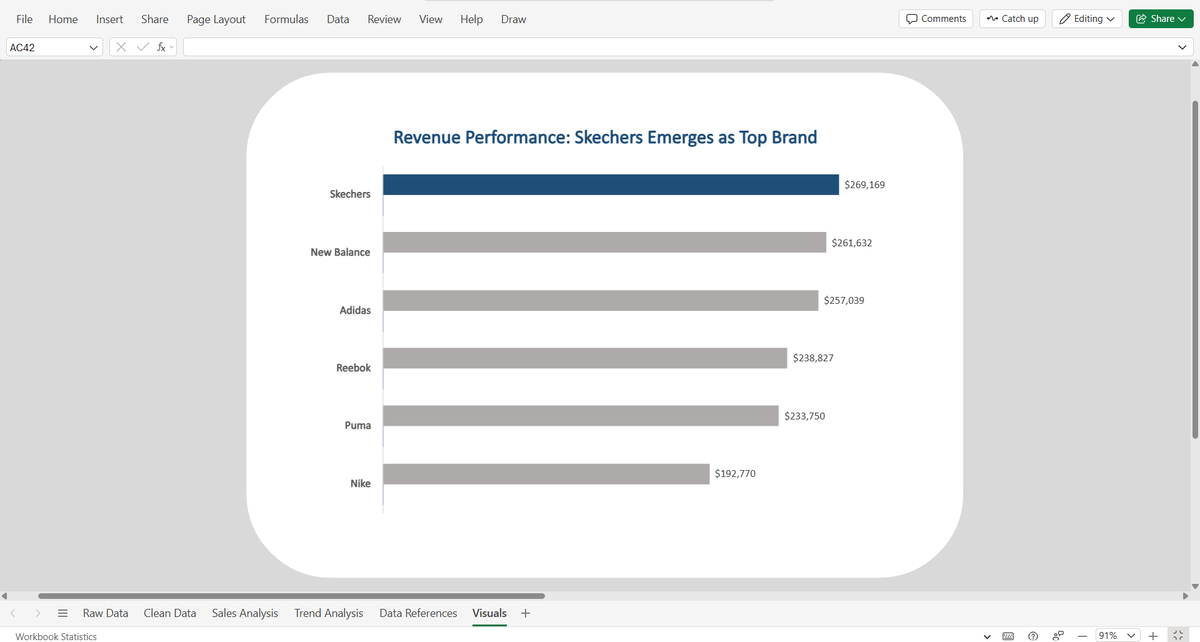1200x642 pixels.
Task: Select the New Balance gray bar
Action: tap(605, 242)
